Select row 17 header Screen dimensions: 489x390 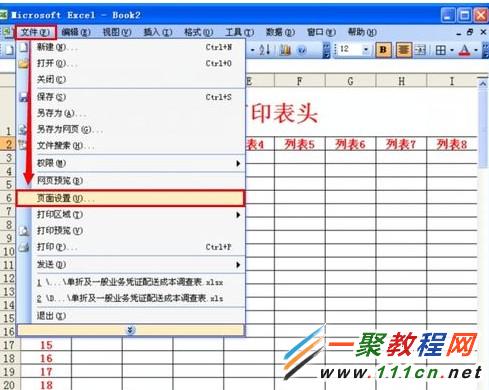click(9, 345)
